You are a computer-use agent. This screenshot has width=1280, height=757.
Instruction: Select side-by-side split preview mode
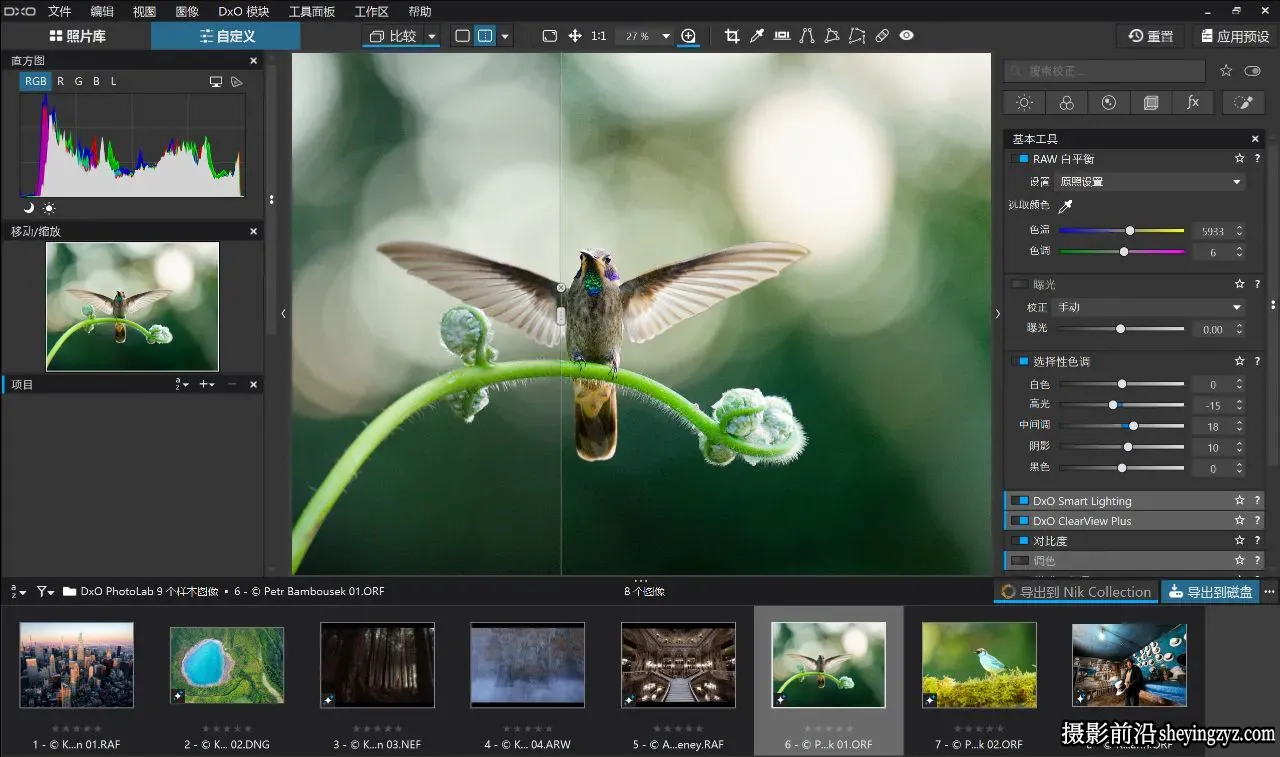pos(485,36)
